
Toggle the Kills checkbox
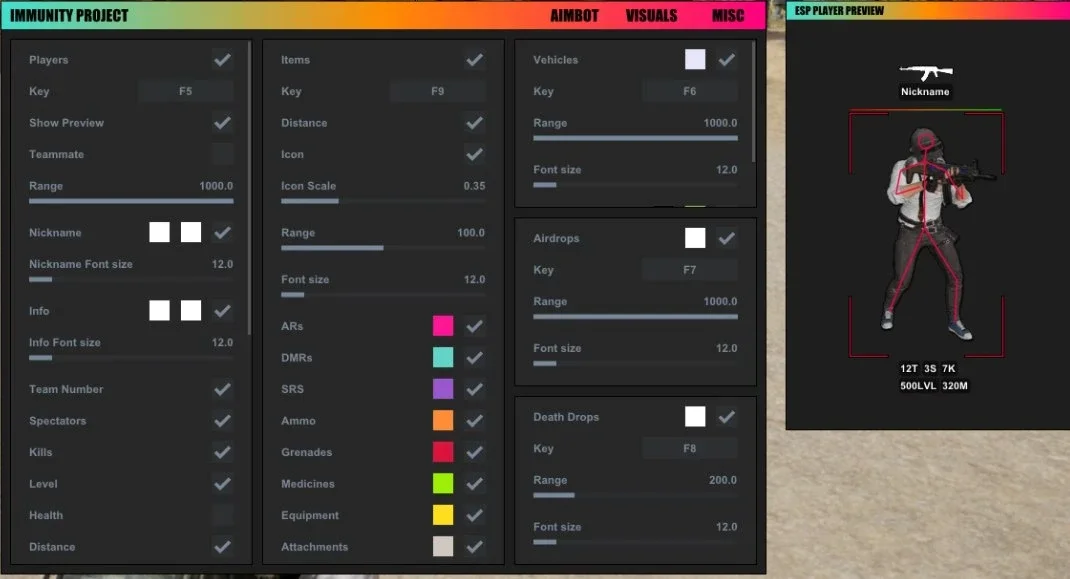pos(222,452)
